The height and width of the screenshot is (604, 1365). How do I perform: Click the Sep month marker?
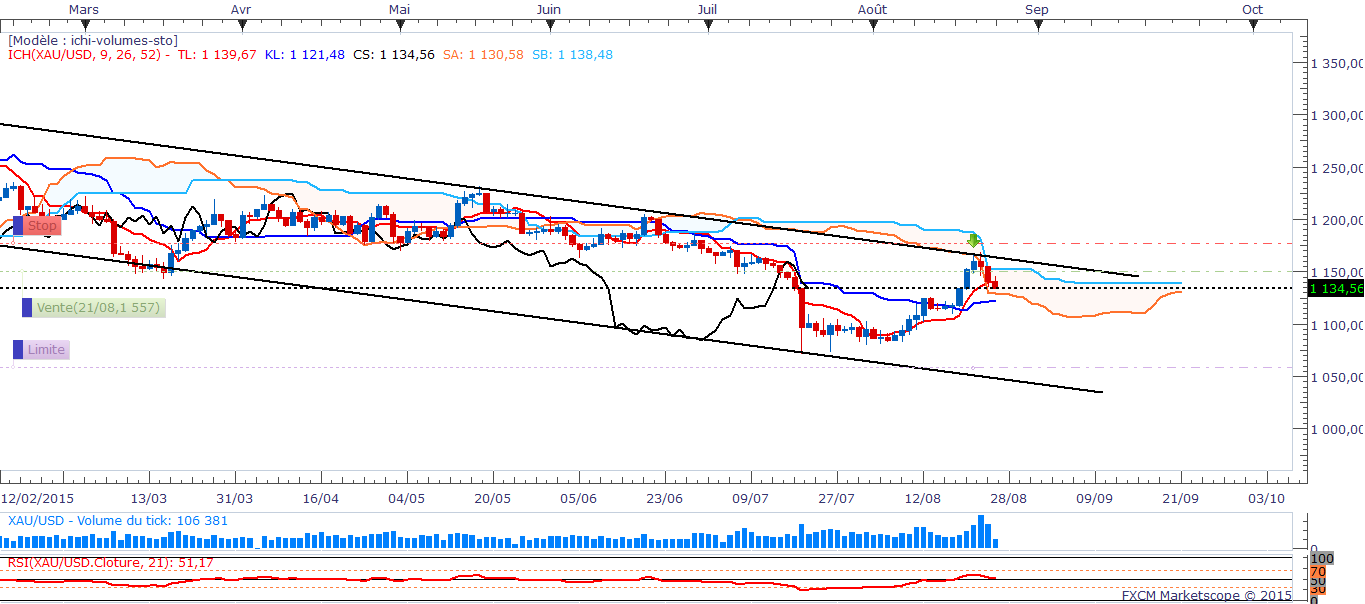pyautogui.click(x=1037, y=9)
